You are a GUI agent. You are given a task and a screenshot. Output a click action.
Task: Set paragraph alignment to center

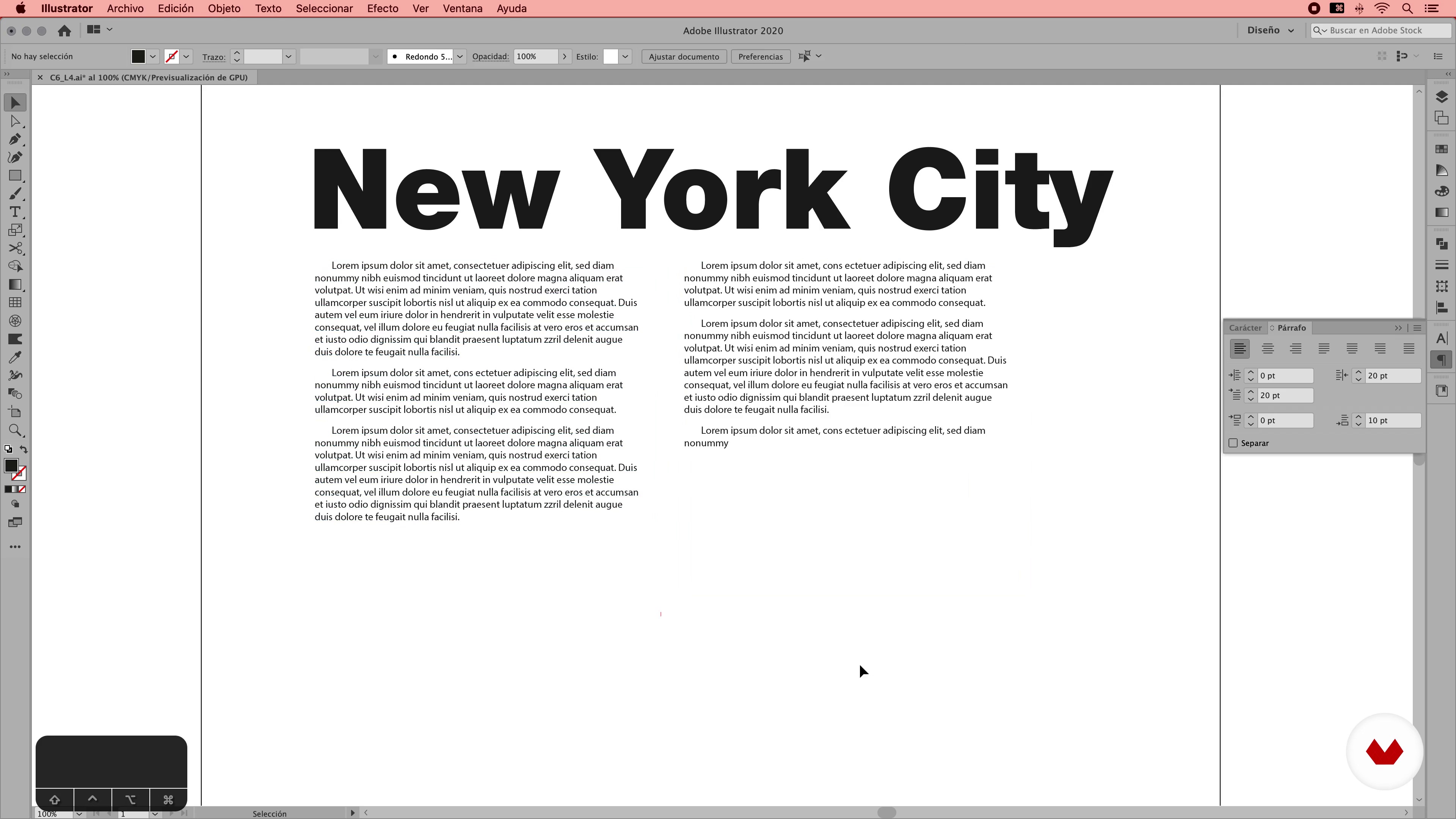1268,349
